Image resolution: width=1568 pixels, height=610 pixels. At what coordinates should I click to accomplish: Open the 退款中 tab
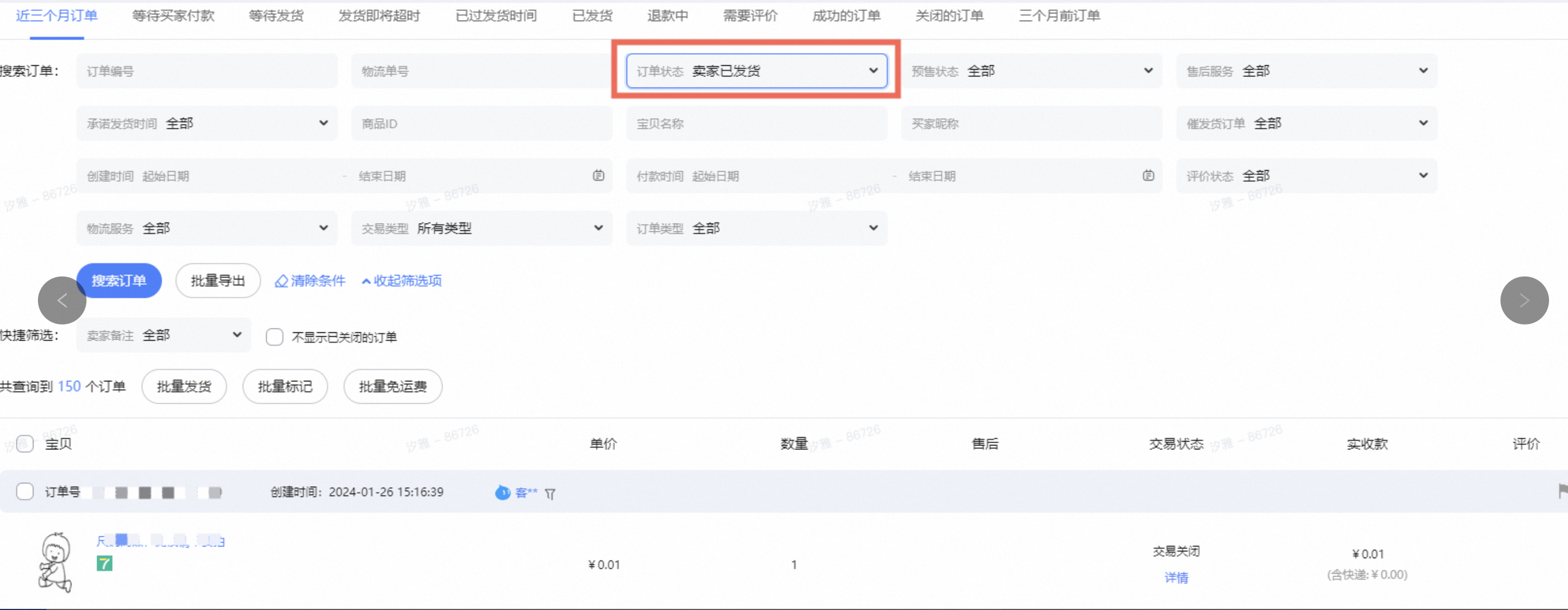667,16
